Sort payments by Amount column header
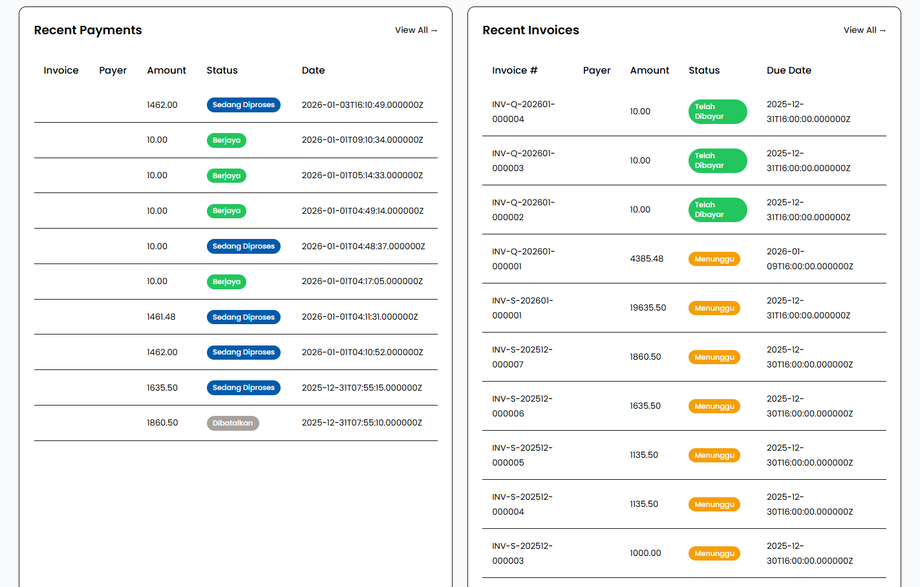Viewport: 920px width, 587px height. (166, 71)
